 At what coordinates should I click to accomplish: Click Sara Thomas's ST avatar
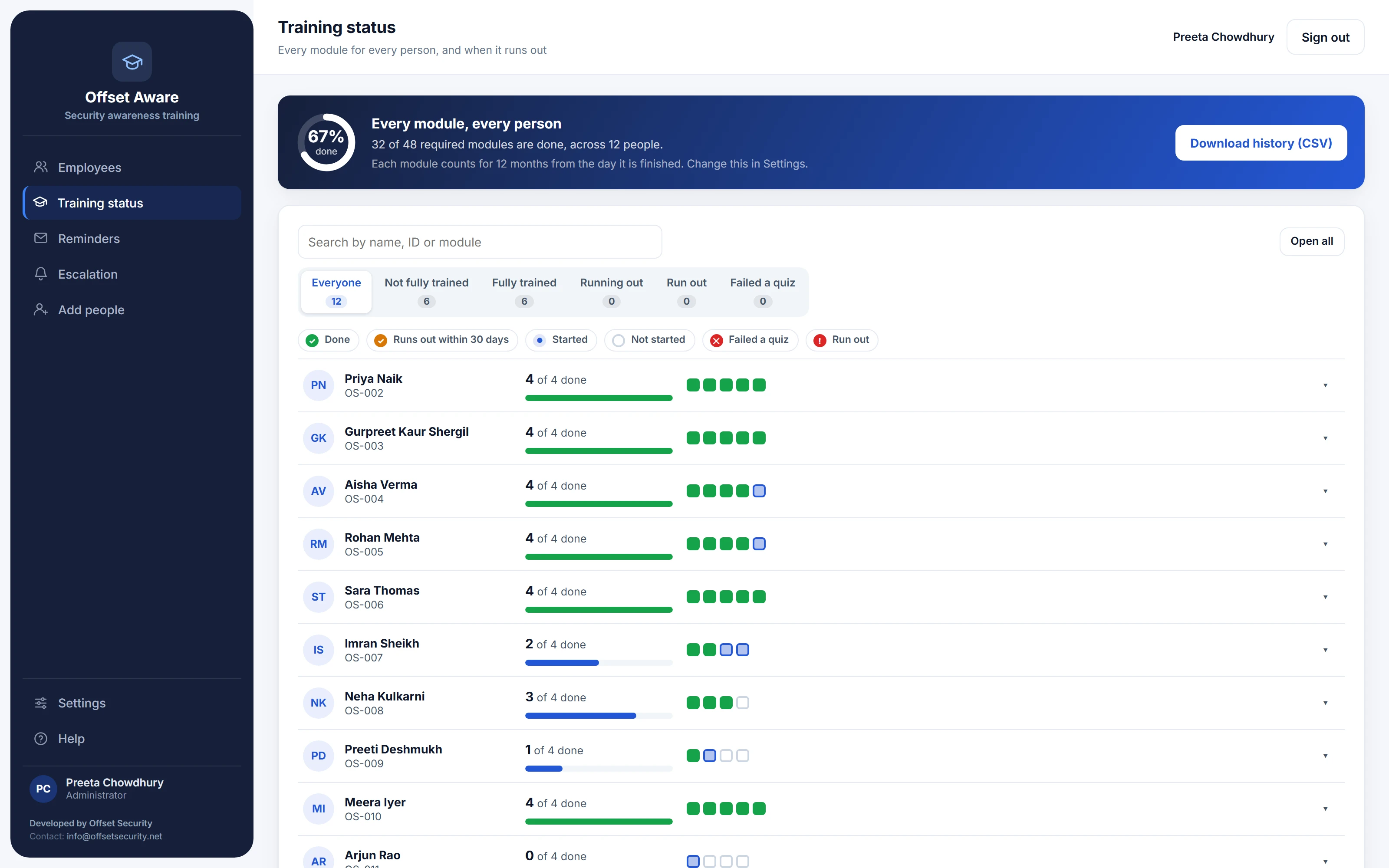pos(319,596)
